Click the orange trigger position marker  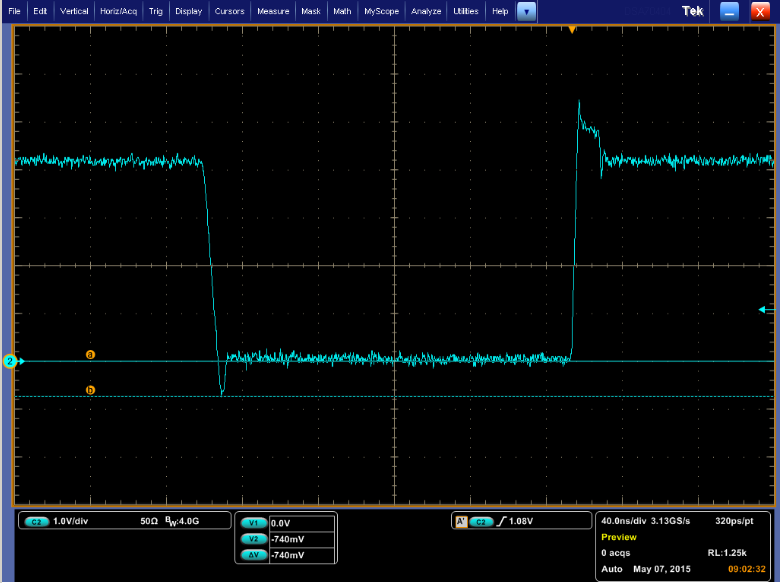(572, 30)
